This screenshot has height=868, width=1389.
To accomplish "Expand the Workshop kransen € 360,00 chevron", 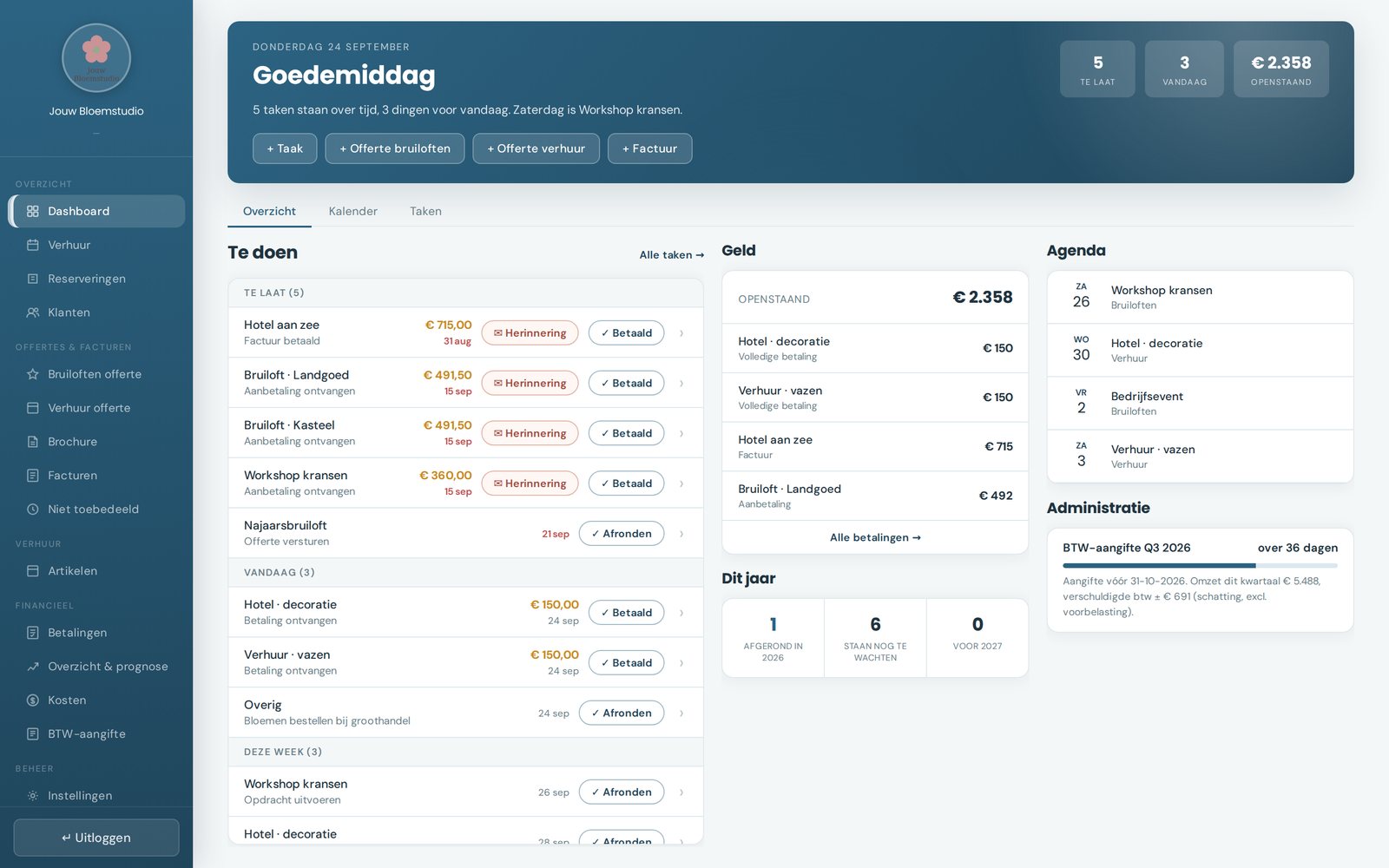I will pyautogui.click(x=681, y=483).
